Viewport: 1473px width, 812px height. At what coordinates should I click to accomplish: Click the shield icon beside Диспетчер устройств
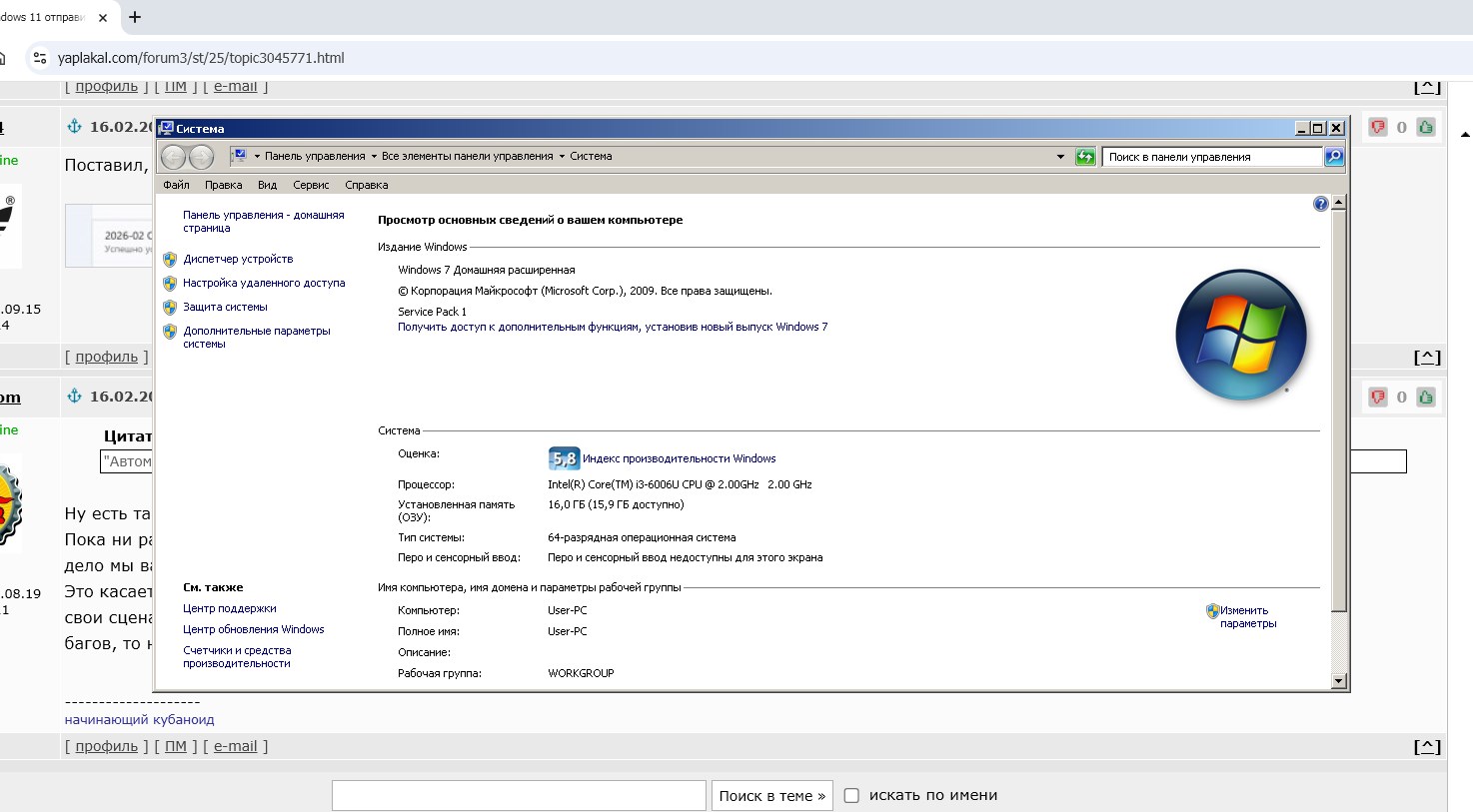[170, 260]
